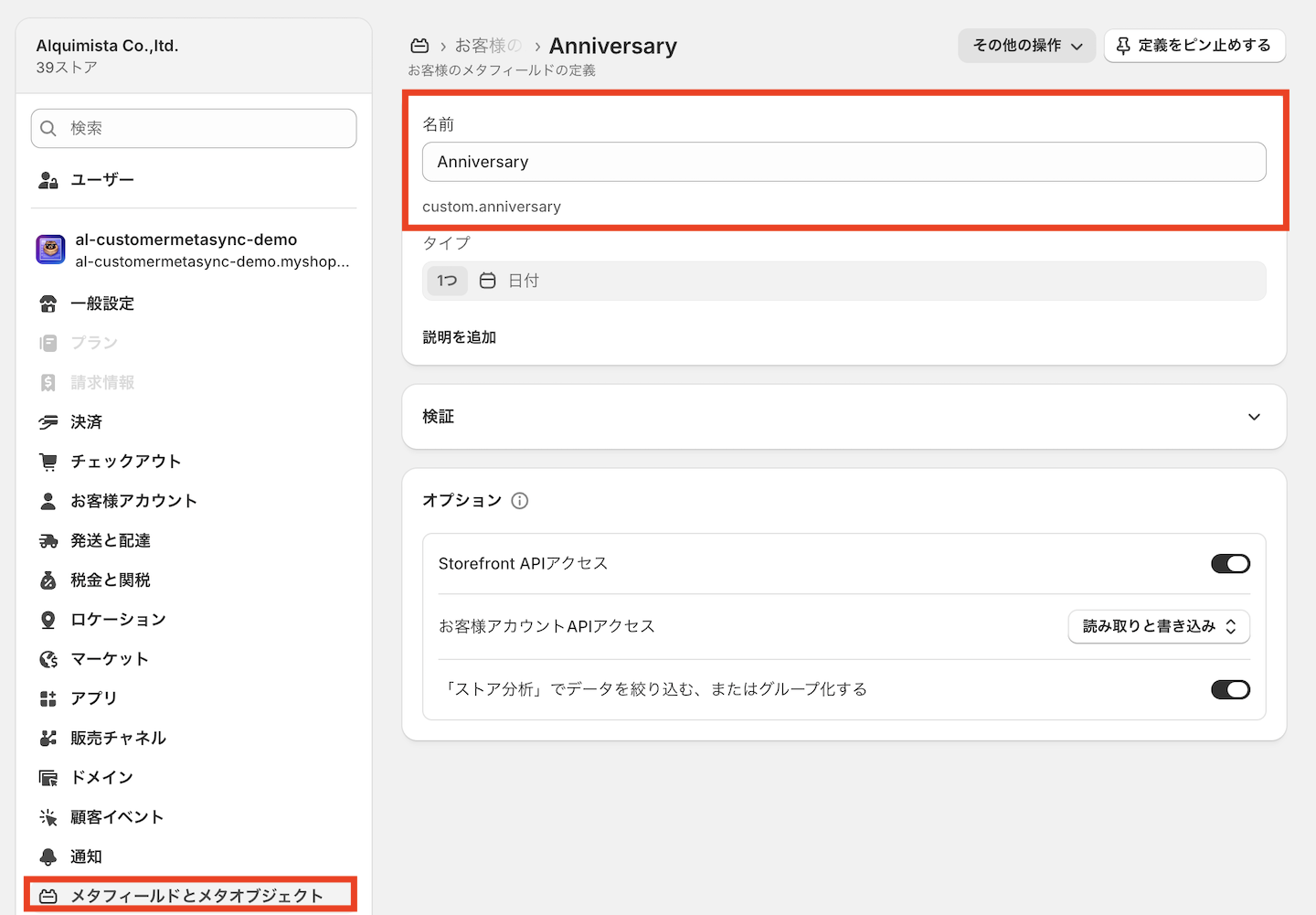Image resolution: width=1316 pixels, height=915 pixels.
Task: Click the 請求情報 billing icon
Action: click(48, 382)
